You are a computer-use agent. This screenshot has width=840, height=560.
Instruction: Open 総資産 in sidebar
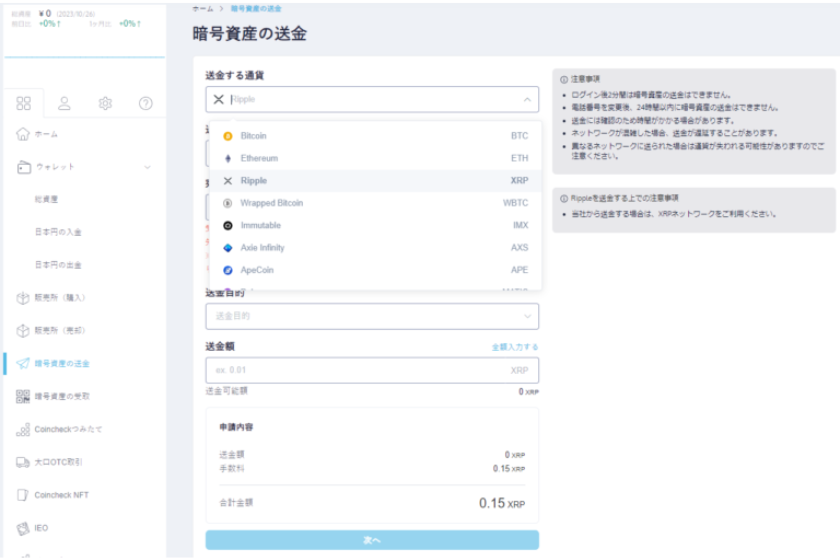46,199
